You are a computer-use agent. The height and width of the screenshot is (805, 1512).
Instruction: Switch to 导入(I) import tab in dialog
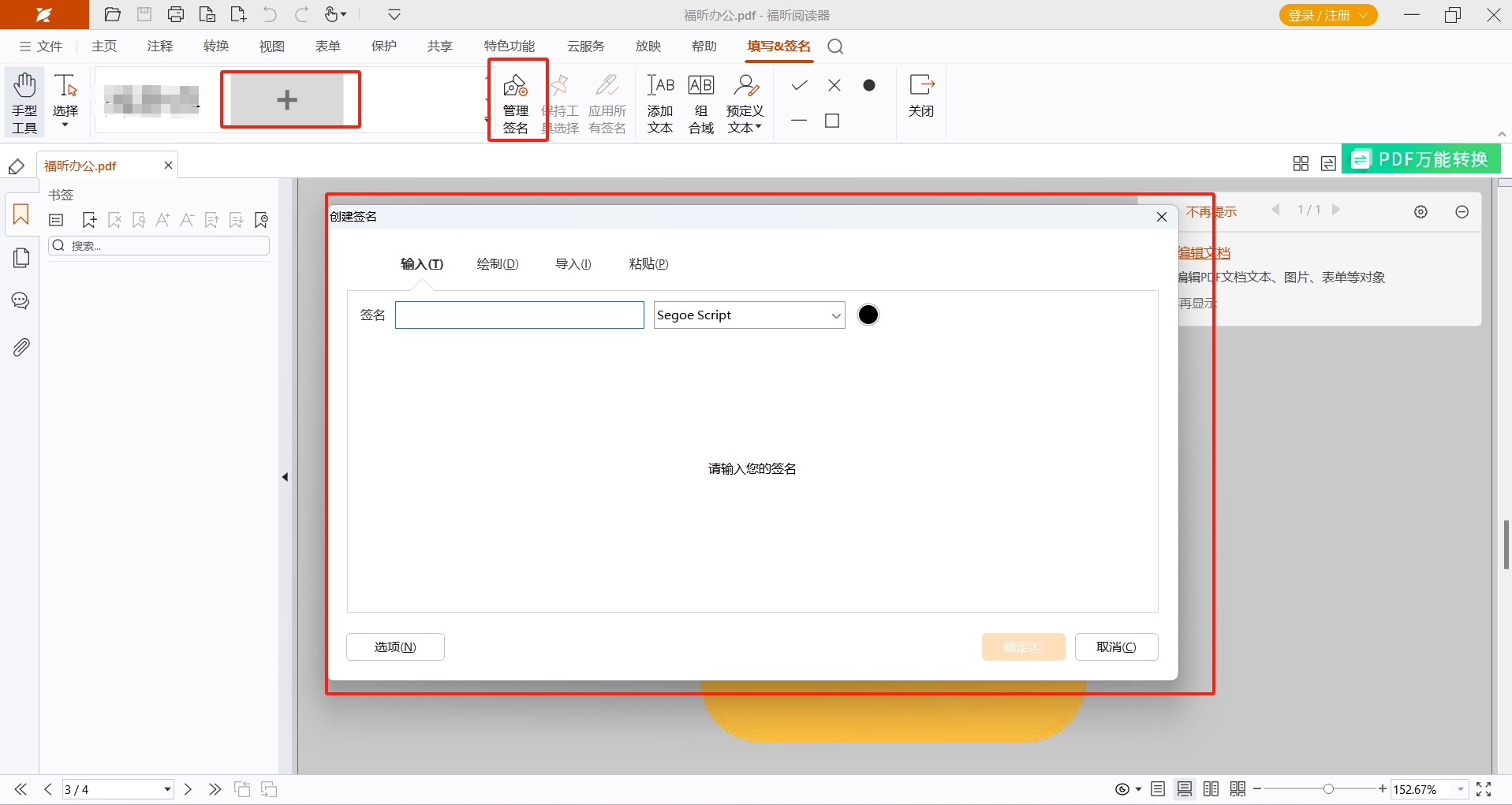pos(573,264)
